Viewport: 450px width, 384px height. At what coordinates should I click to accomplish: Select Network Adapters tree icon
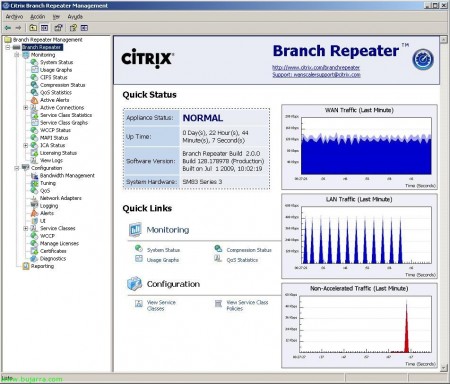click(x=34, y=198)
